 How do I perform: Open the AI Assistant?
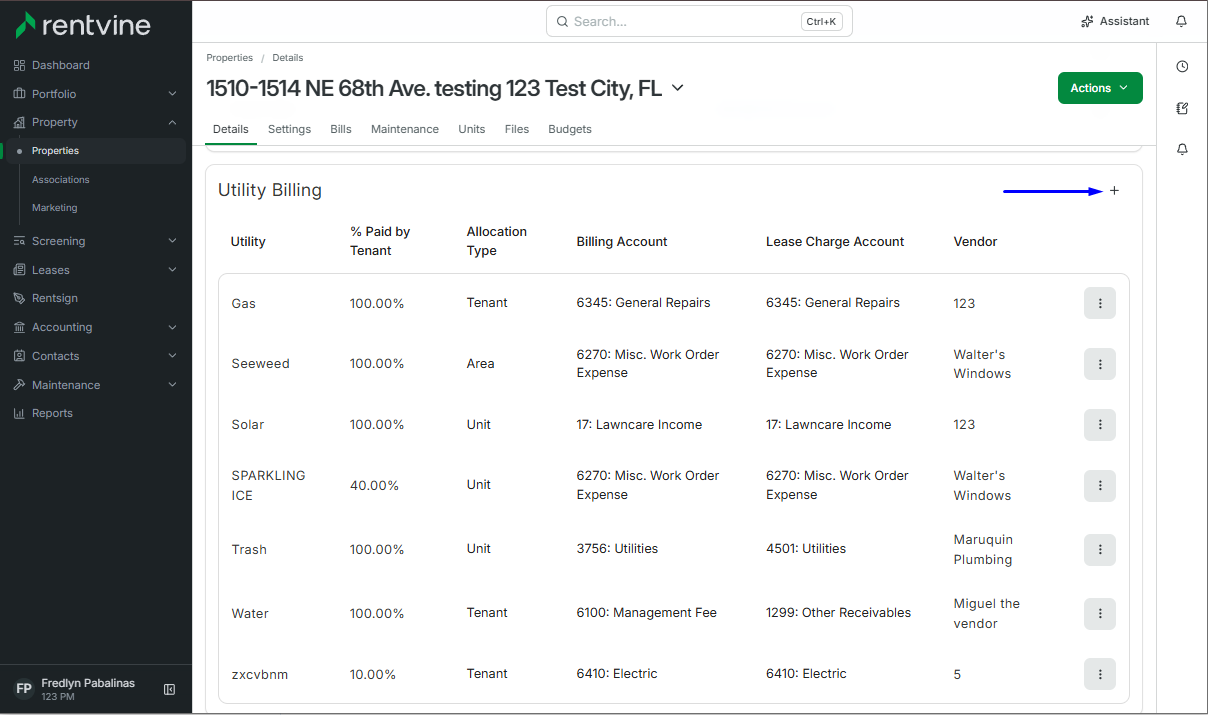coord(1115,21)
